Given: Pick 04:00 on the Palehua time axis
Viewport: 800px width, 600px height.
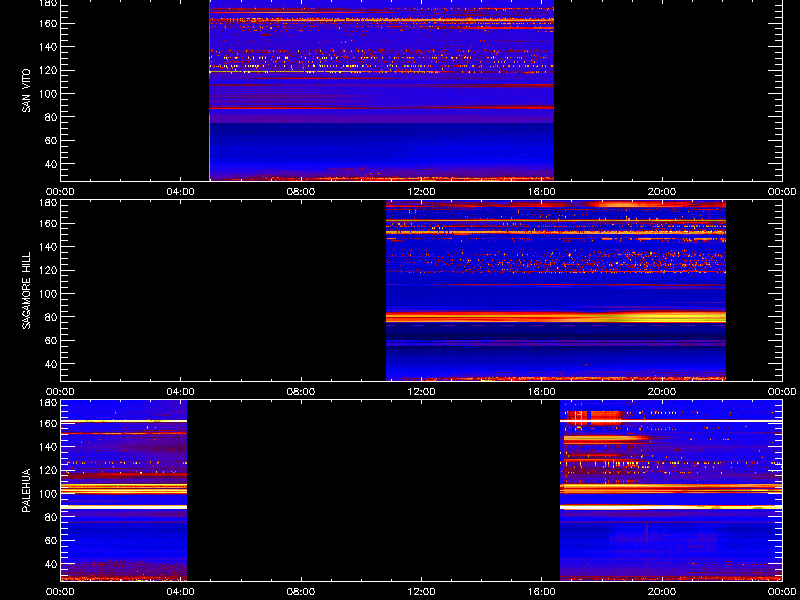Looking at the screenshot, I should [181, 592].
